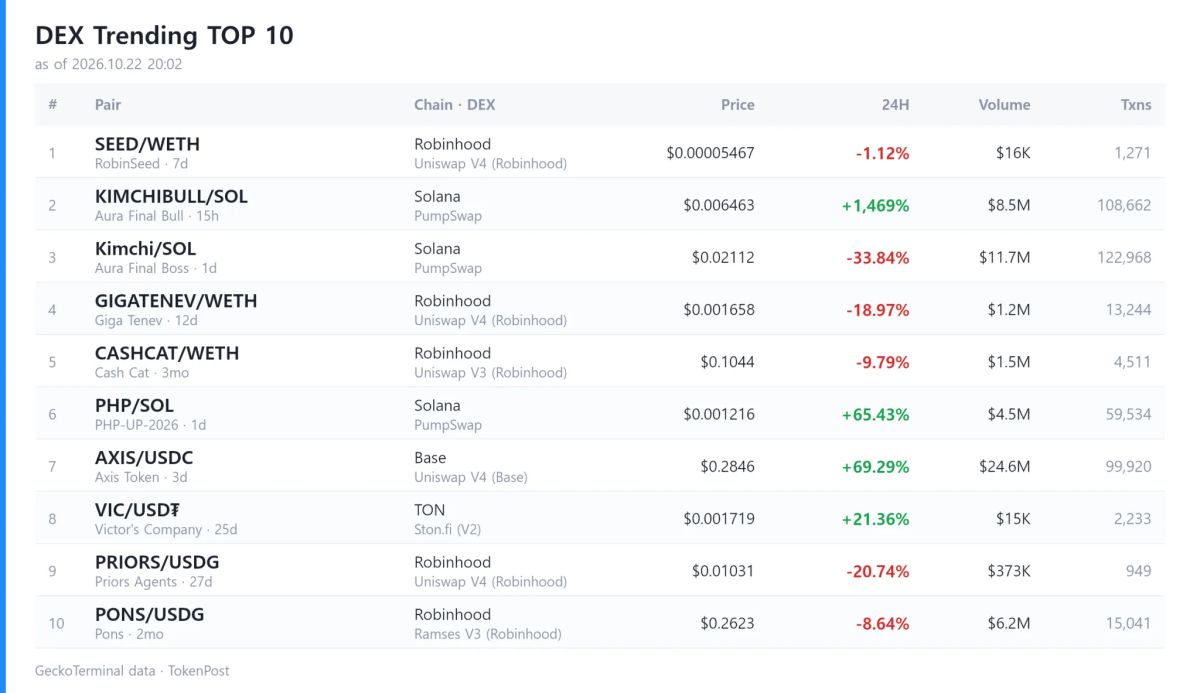
Task: Click the timestamp 'as of 2026.10.22 20:02'
Action: click(108, 64)
